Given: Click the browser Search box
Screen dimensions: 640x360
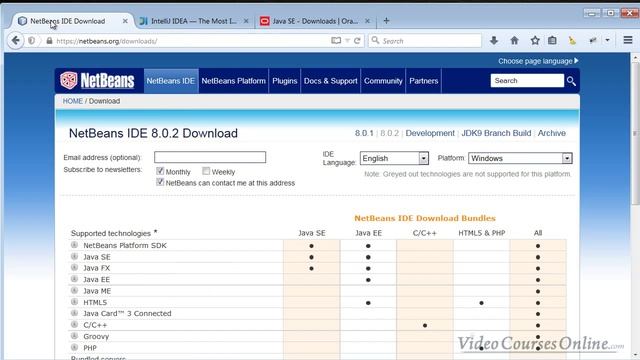Looking at the screenshot, I should click(425, 41).
